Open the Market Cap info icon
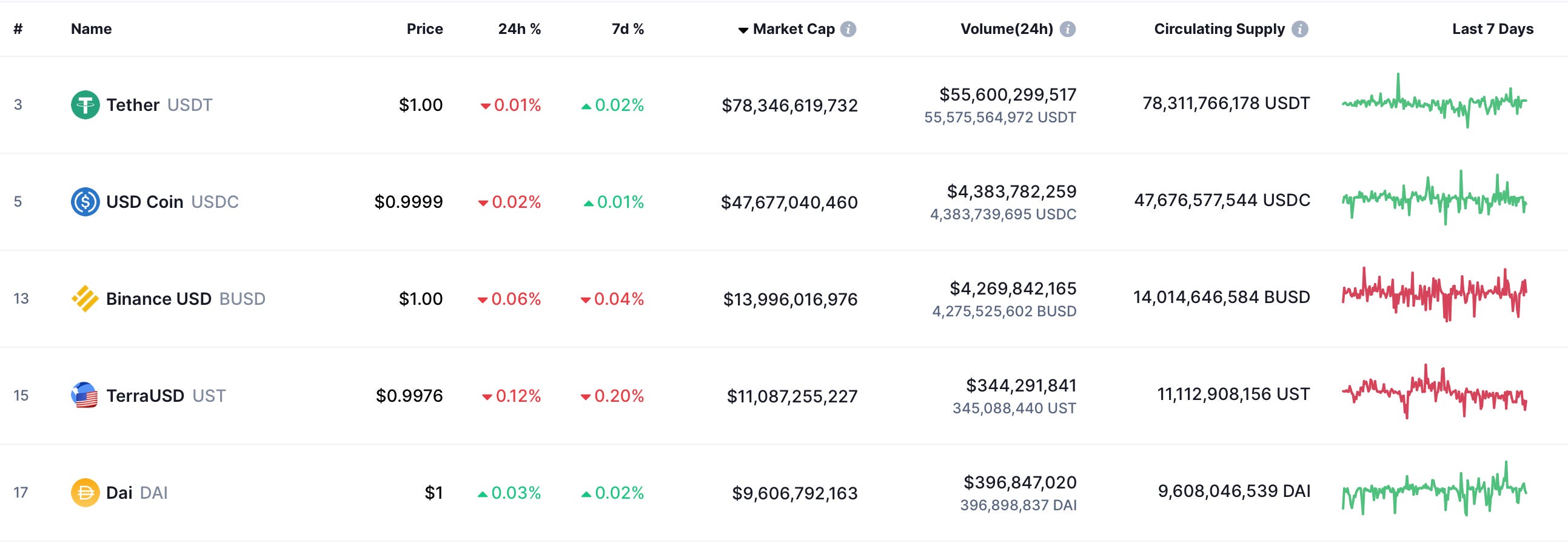 click(848, 29)
